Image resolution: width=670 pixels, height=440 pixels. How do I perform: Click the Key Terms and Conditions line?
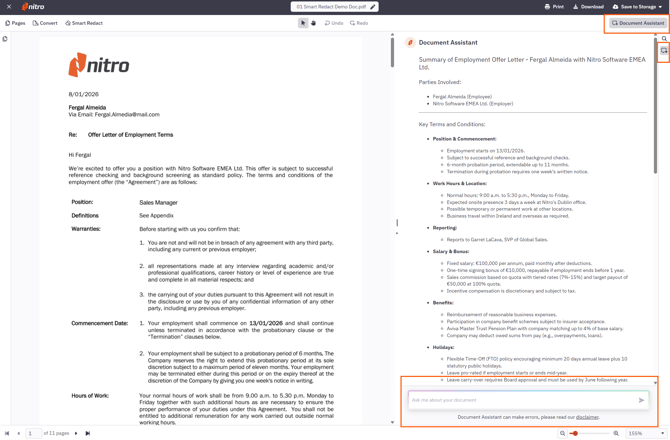pyautogui.click(x=452, y=124)
